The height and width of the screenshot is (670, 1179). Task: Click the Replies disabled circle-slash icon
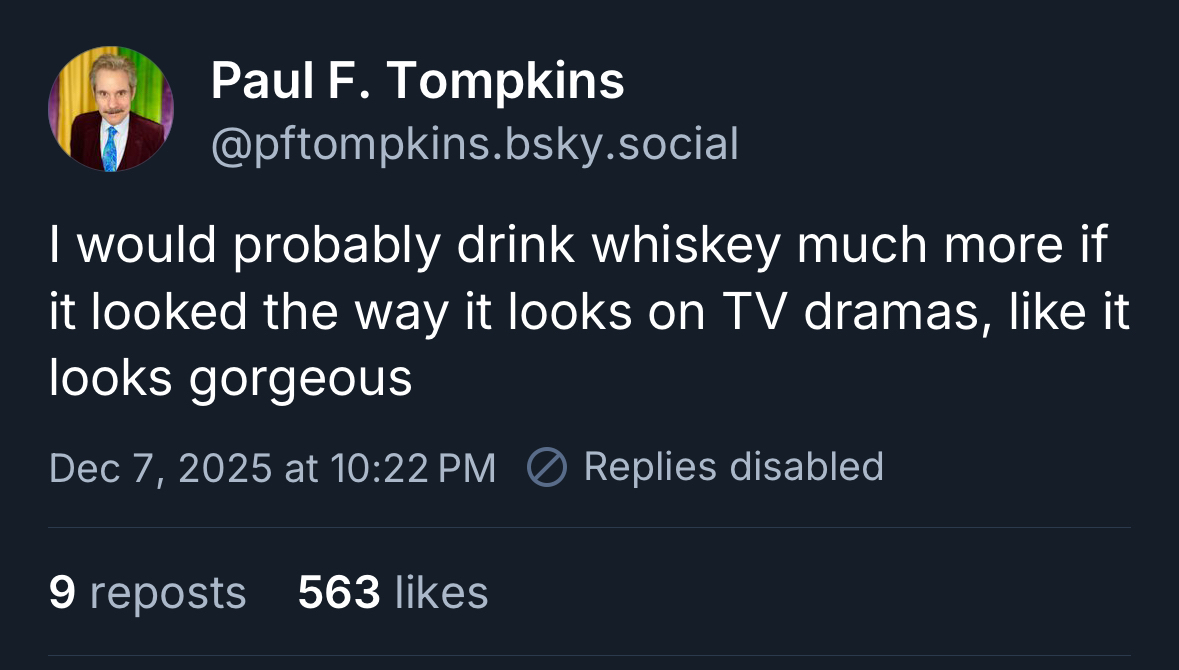pyautogui.click(x=547, y=468)
